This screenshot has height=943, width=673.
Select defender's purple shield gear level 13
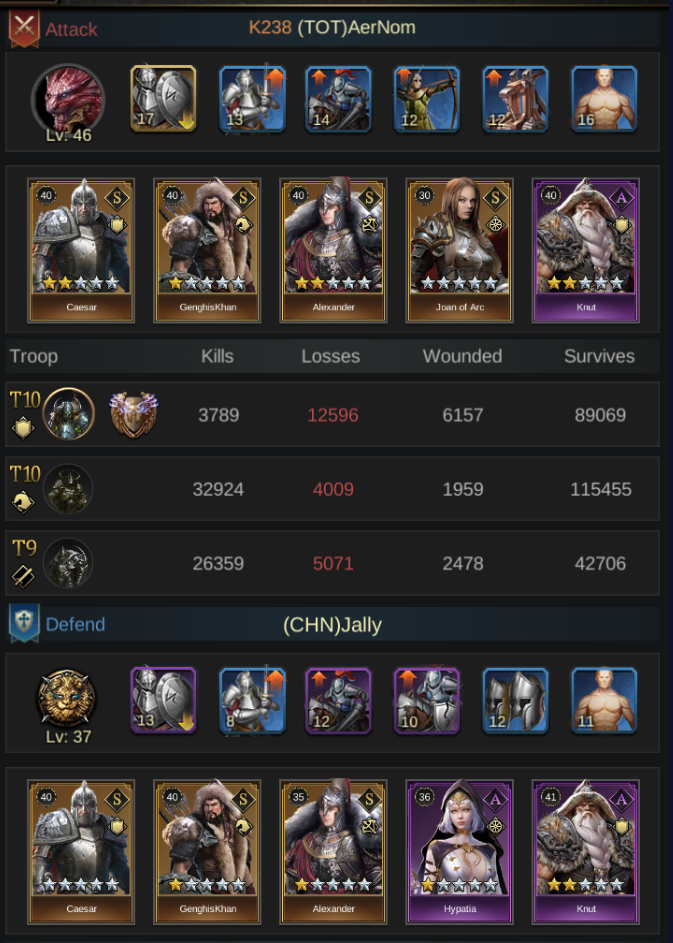pos(163,701)
